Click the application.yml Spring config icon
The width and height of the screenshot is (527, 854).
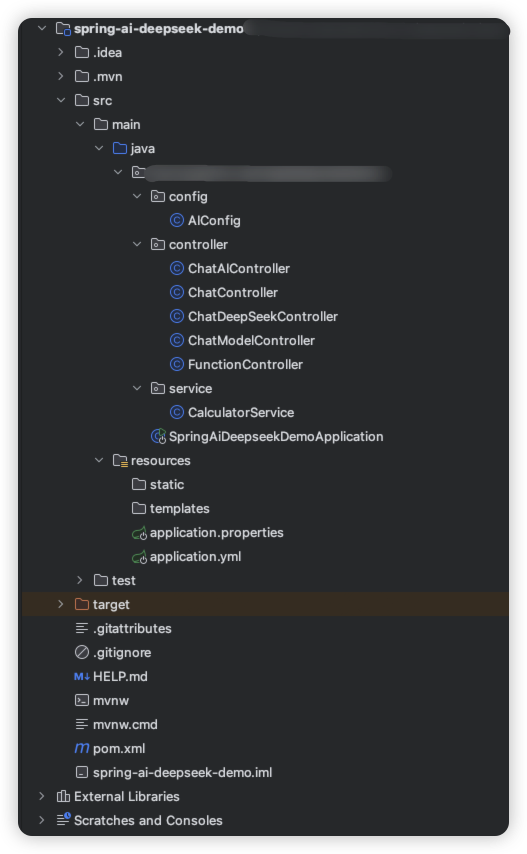click(139, 557)
